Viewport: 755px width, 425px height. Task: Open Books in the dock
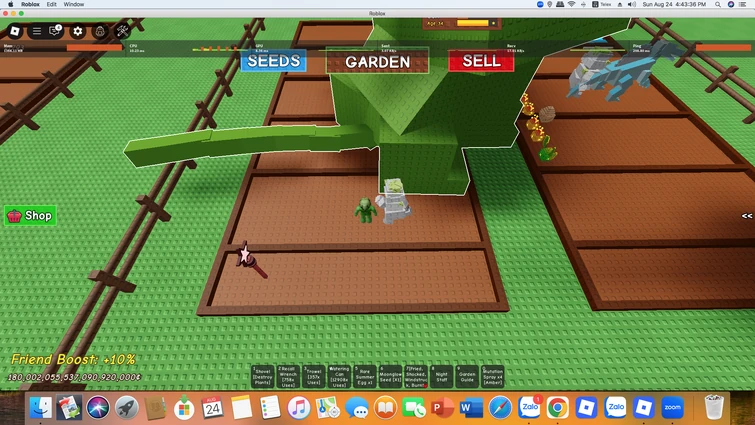pyautogui.click(x=385, y=408)
